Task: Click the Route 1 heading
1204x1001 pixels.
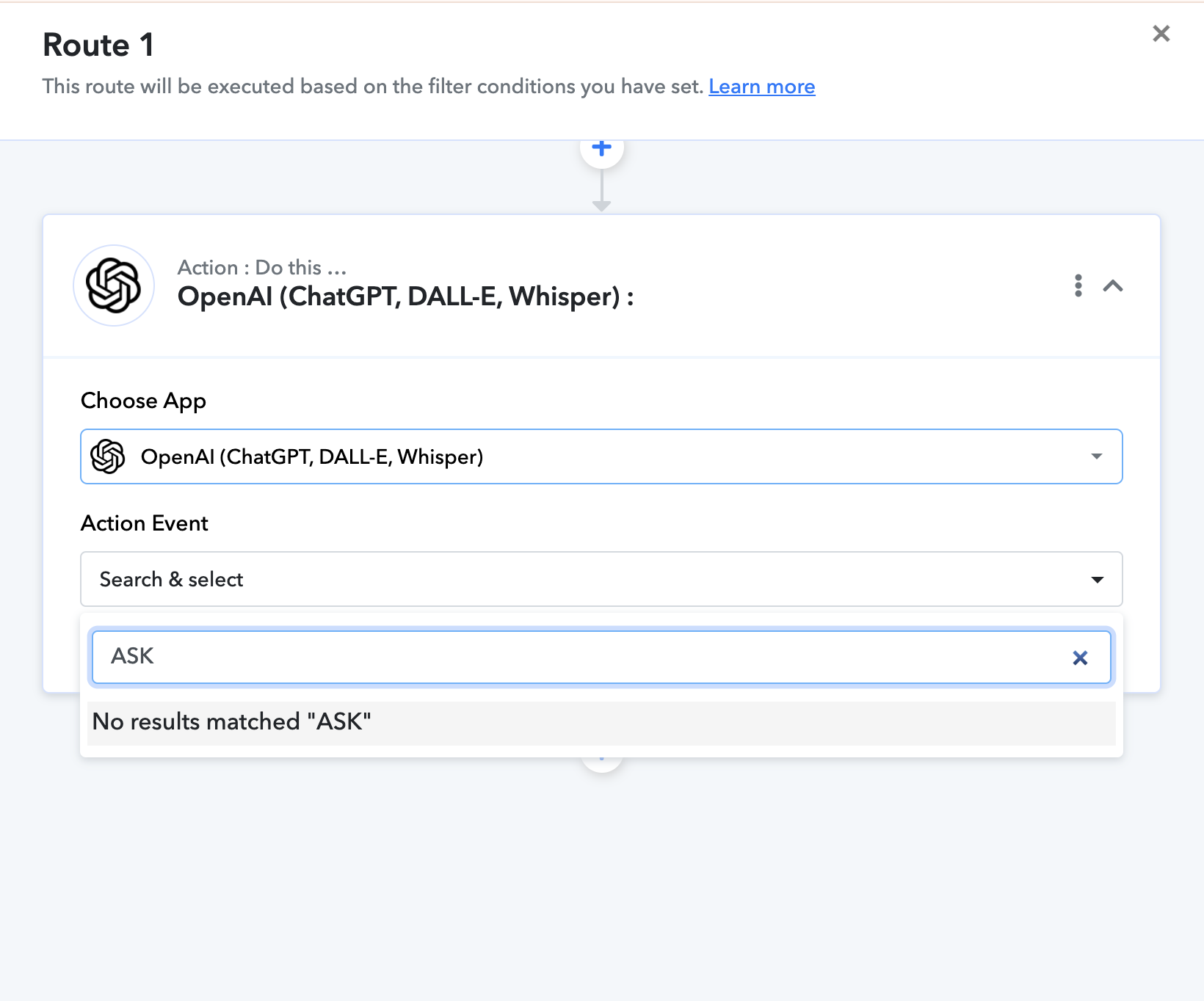Action: (x=98, y=45)
